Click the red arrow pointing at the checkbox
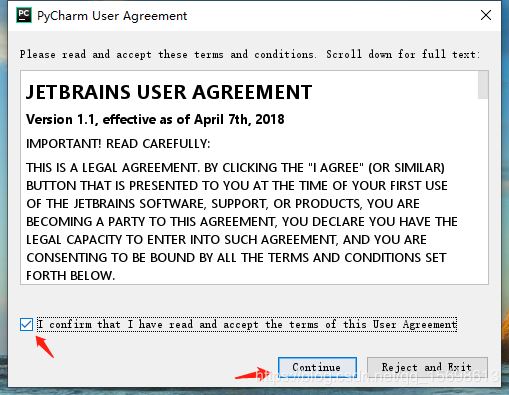The image size is (509, 395). tap(45, 347)
